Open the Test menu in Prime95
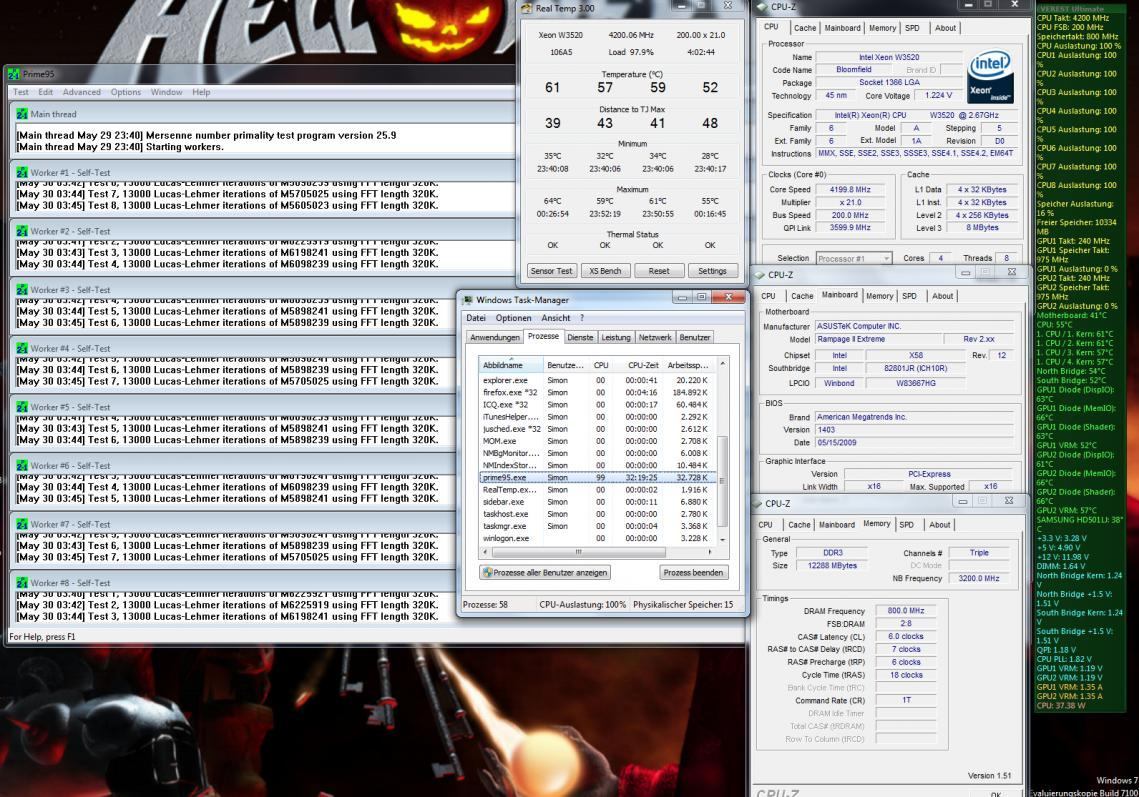 (21, 92)
